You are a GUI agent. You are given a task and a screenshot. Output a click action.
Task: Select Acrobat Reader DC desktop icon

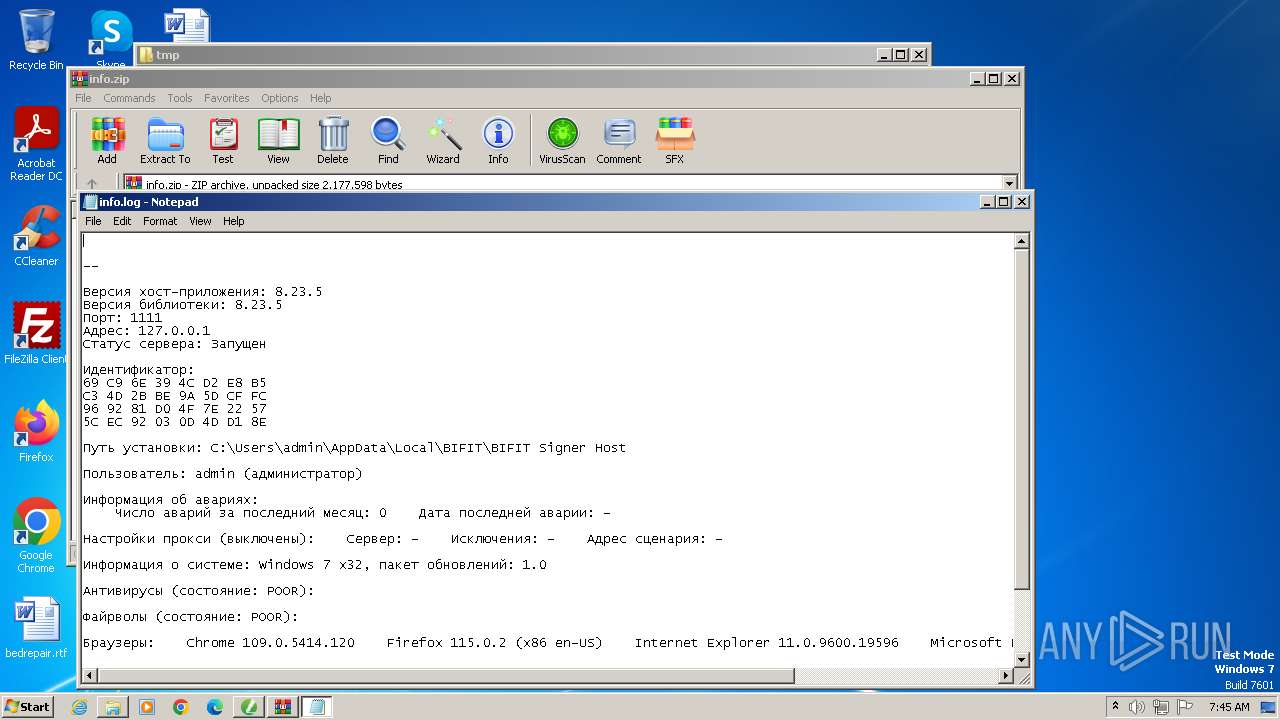click(x=36, y=144)
